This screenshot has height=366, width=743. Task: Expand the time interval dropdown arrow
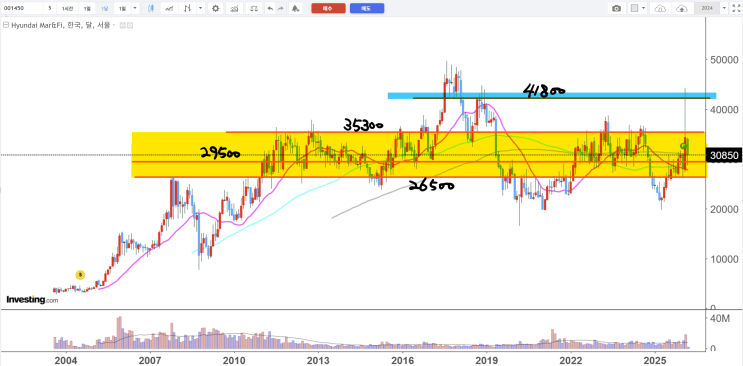point(136,8)
